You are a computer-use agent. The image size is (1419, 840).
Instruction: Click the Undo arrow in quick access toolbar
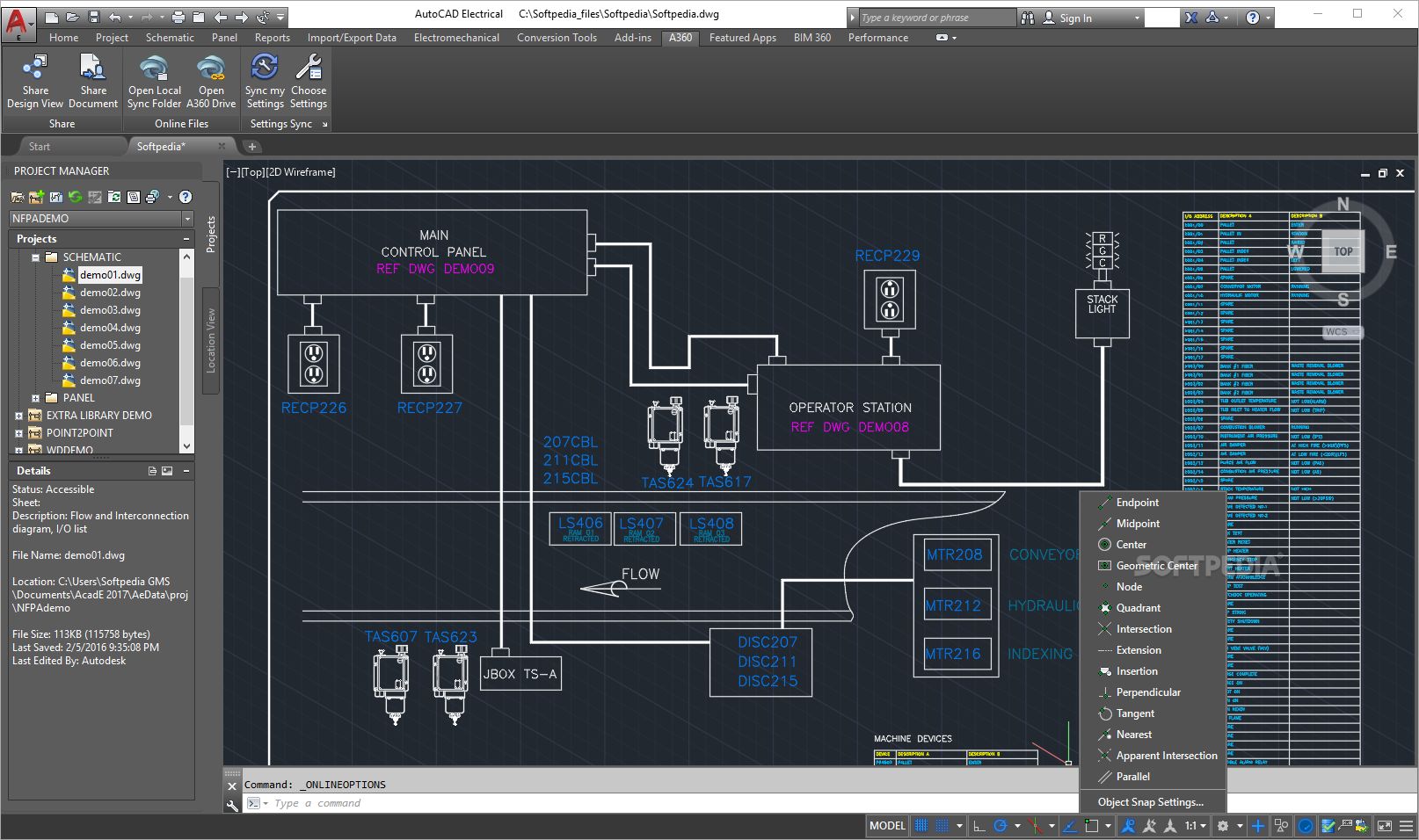[x=114, y=17]
